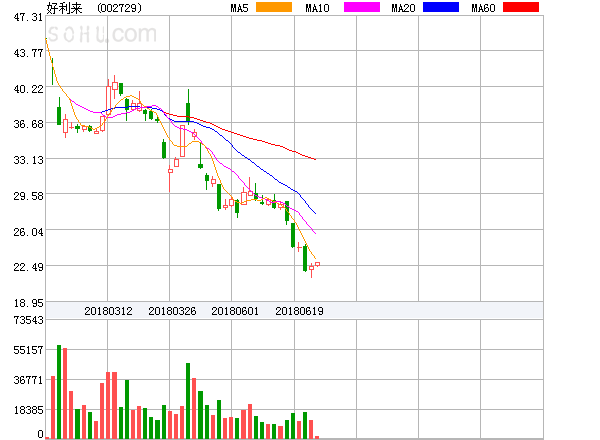This screenshot has width=600, height=440.
Task: Click the 33.13 price axis label
Action: pyautogui.click(x=22, y=160)
